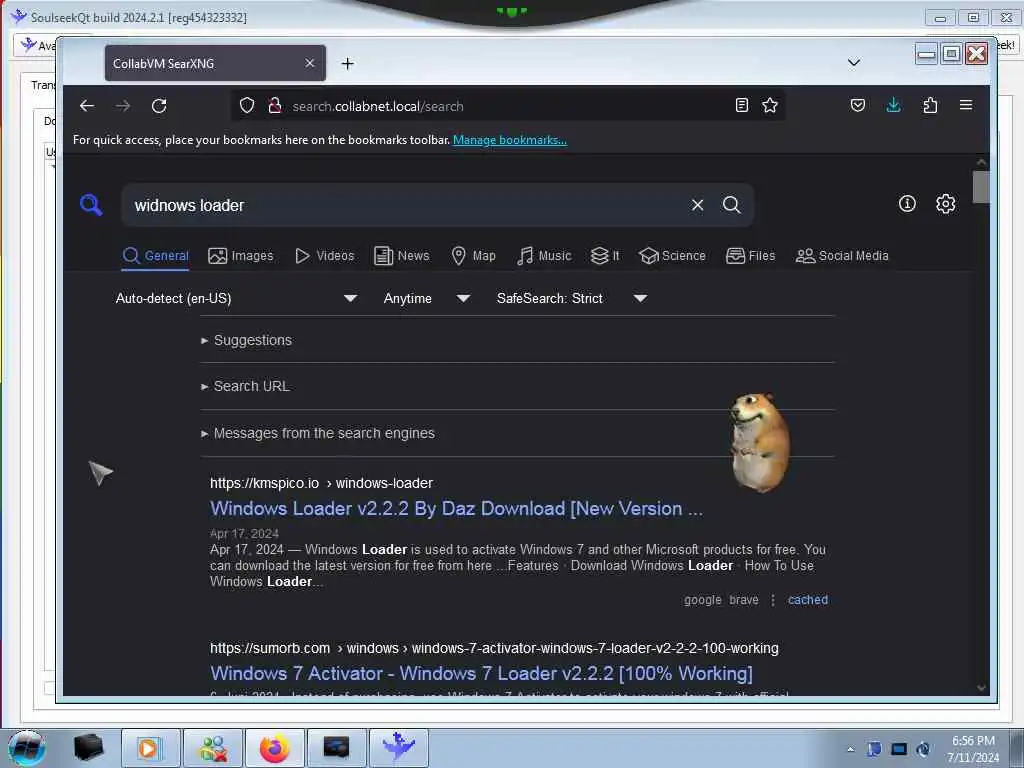1024x768 pixels.
Task: Click the hamster image on page
Action: click(x=760, y=442)
